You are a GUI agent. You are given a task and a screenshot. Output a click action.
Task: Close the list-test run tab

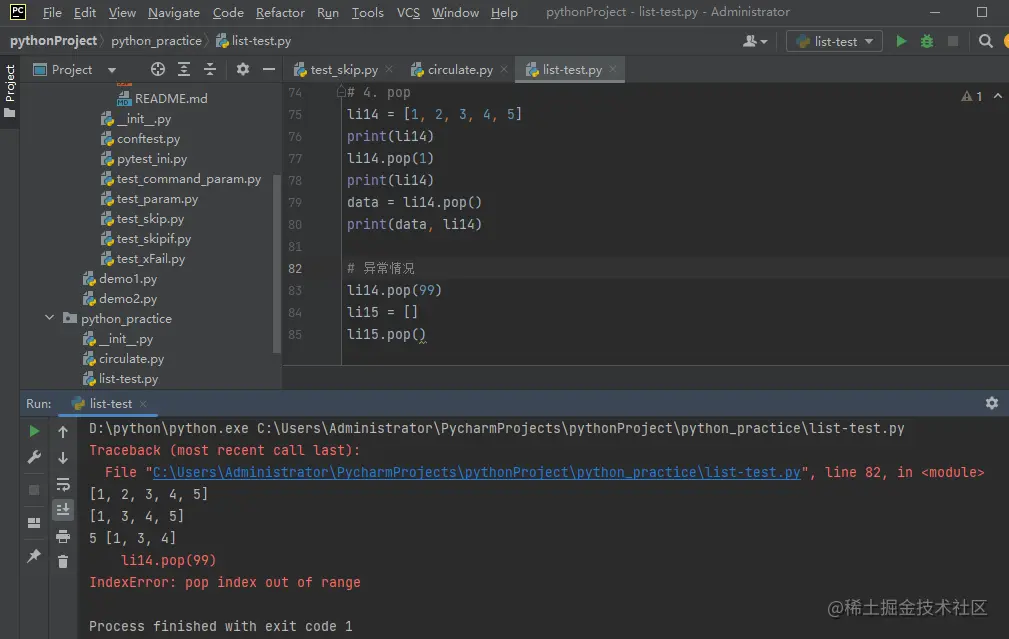pyautogui.click(x=143, y=403)
